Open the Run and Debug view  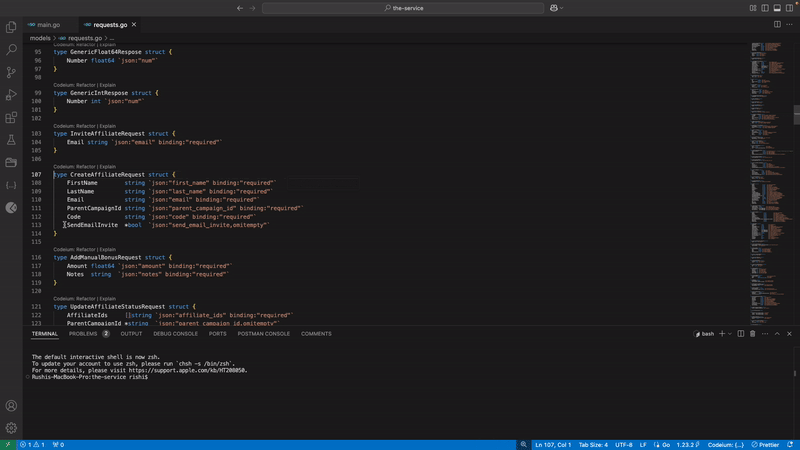(x=11, y=95)
